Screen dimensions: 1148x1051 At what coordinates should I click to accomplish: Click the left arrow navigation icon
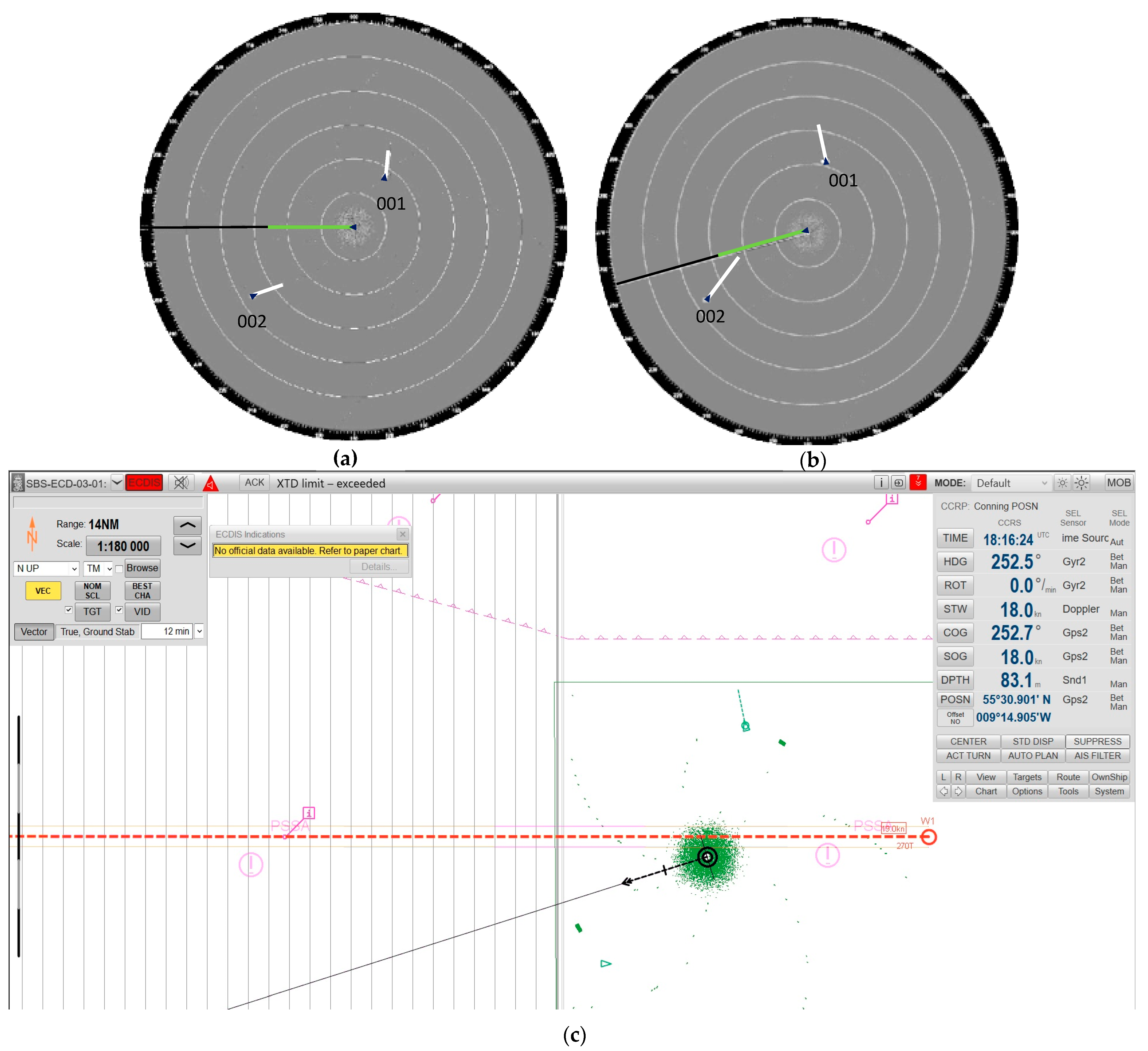(944, 791)
